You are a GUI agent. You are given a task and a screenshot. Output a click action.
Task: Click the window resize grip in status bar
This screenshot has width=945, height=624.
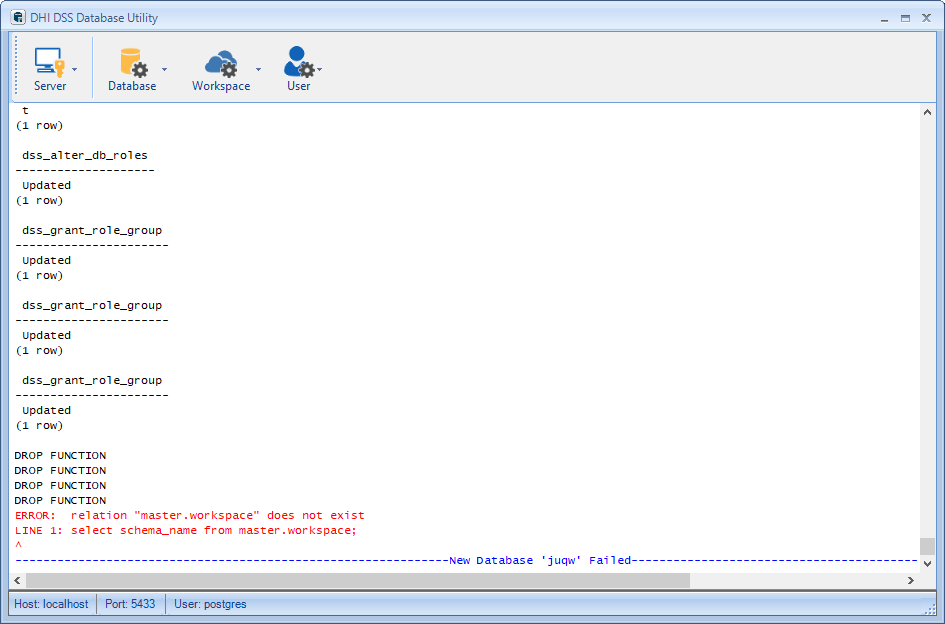click(x=930, y=609)
